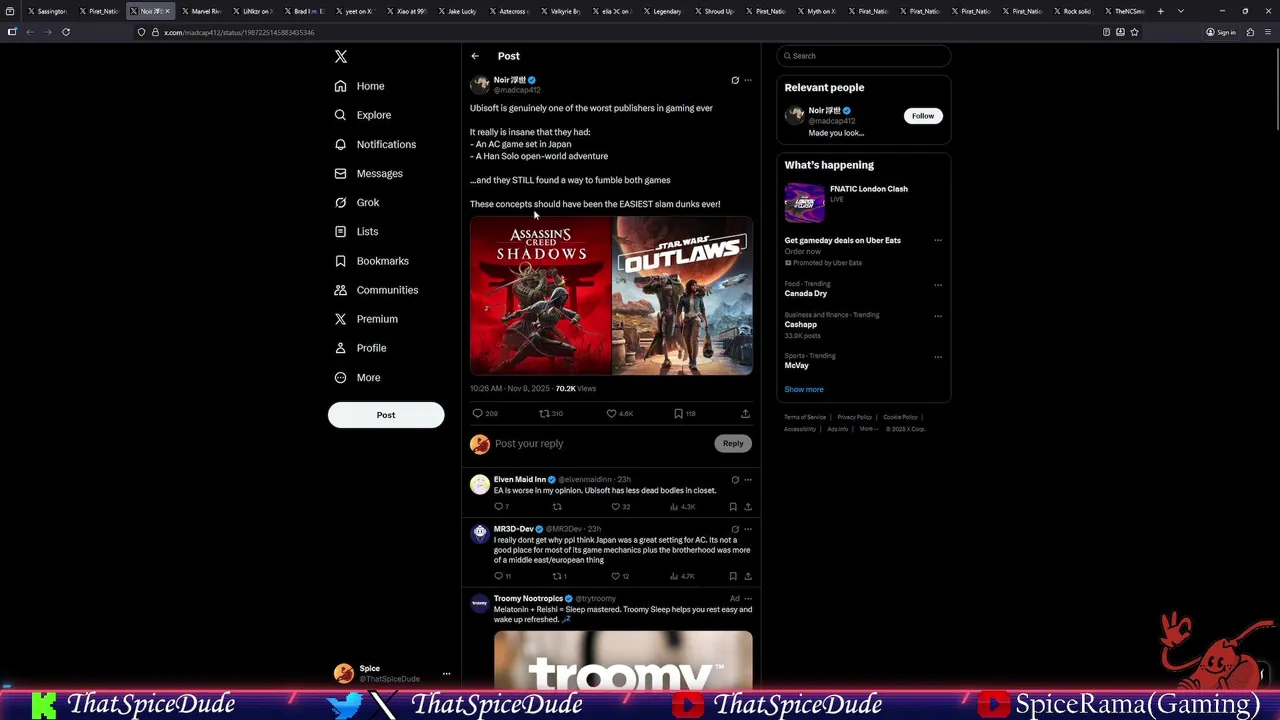Open the troomy ad image
Image resolution: width=1280 pixels, height=720 pixels.
(x=623, y=660)
